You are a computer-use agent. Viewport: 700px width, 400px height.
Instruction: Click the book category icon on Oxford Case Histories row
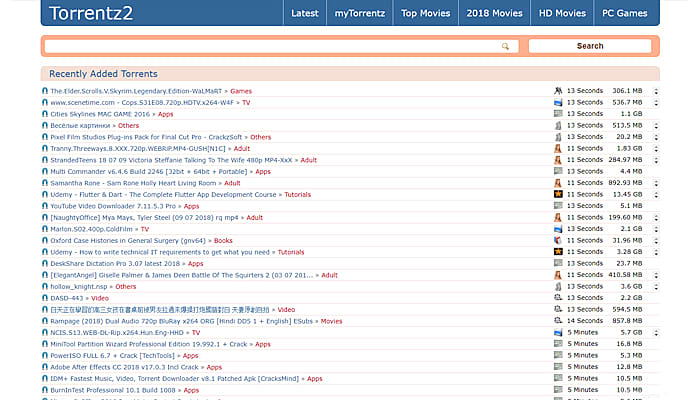[558, 240]
